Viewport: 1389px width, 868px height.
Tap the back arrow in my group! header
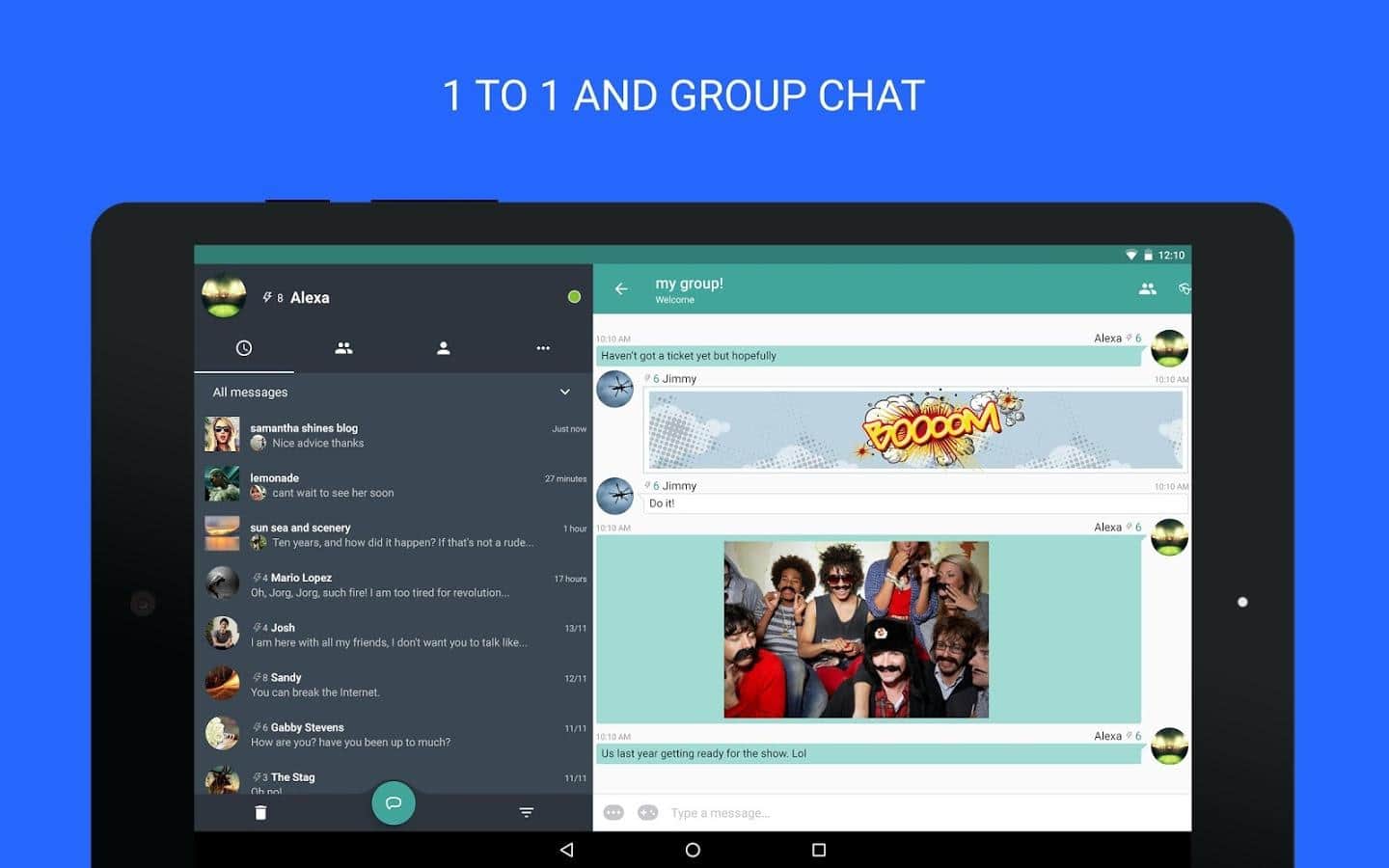(621, 289)
